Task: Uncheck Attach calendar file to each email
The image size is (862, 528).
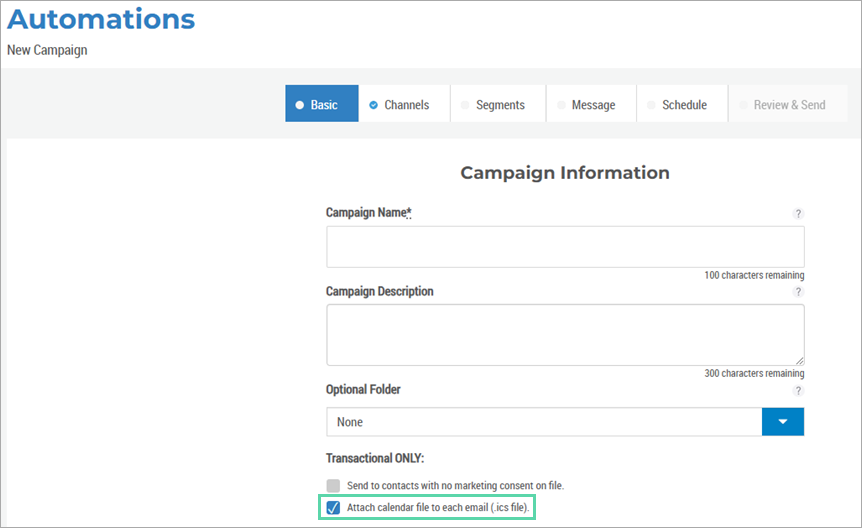Action: [x=333, y=508]
